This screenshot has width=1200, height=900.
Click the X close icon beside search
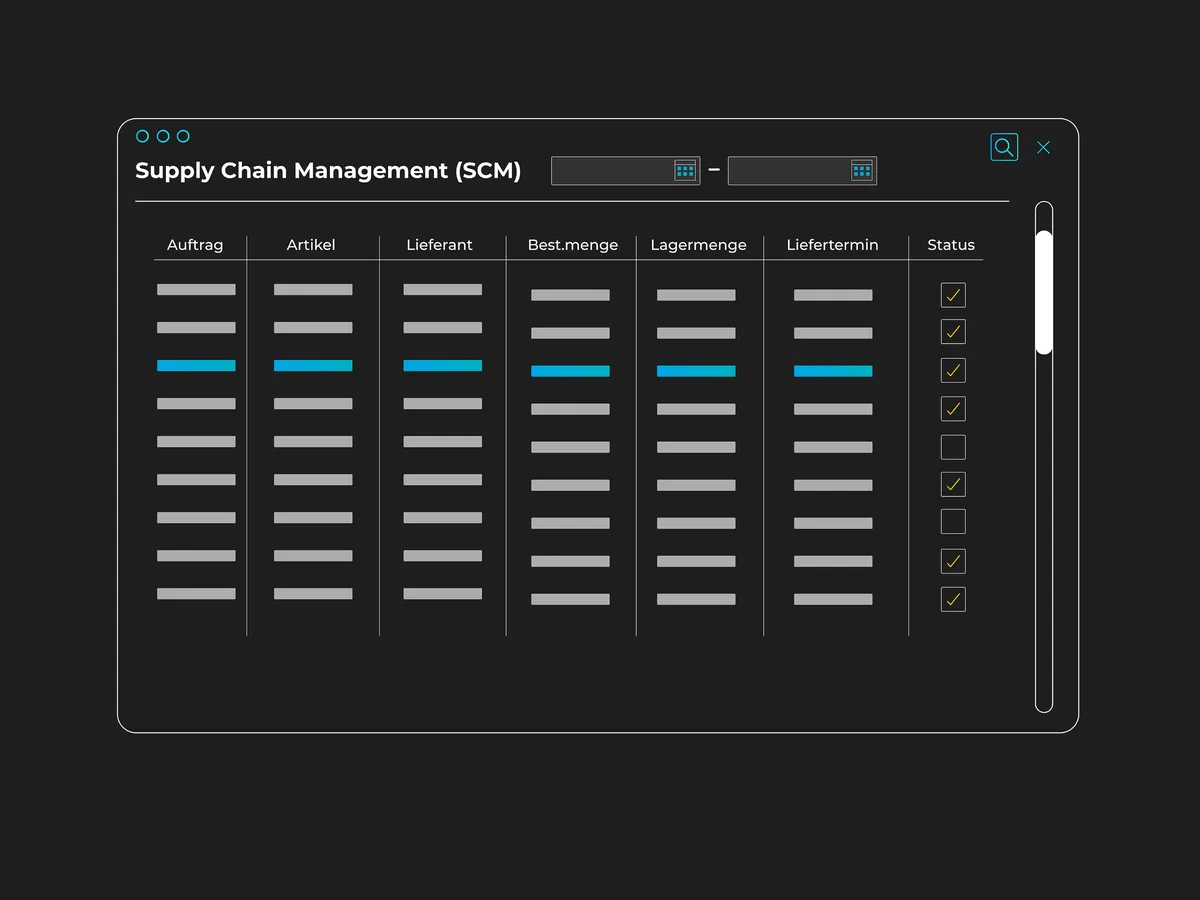1043,148
